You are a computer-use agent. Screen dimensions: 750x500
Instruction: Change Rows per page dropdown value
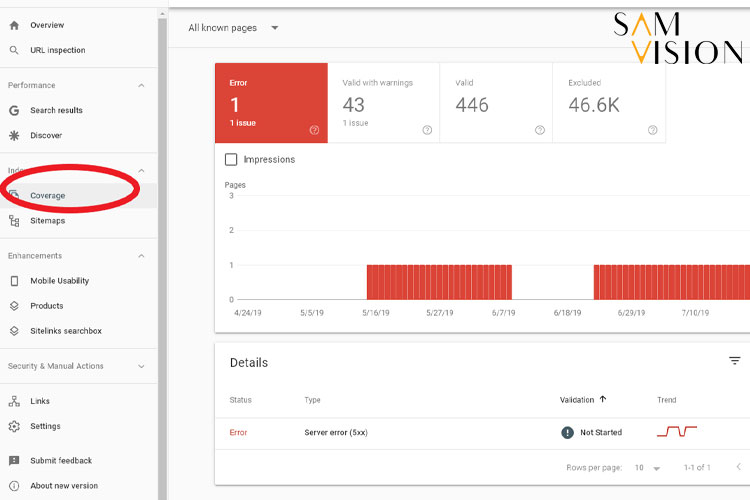[649, 468]
